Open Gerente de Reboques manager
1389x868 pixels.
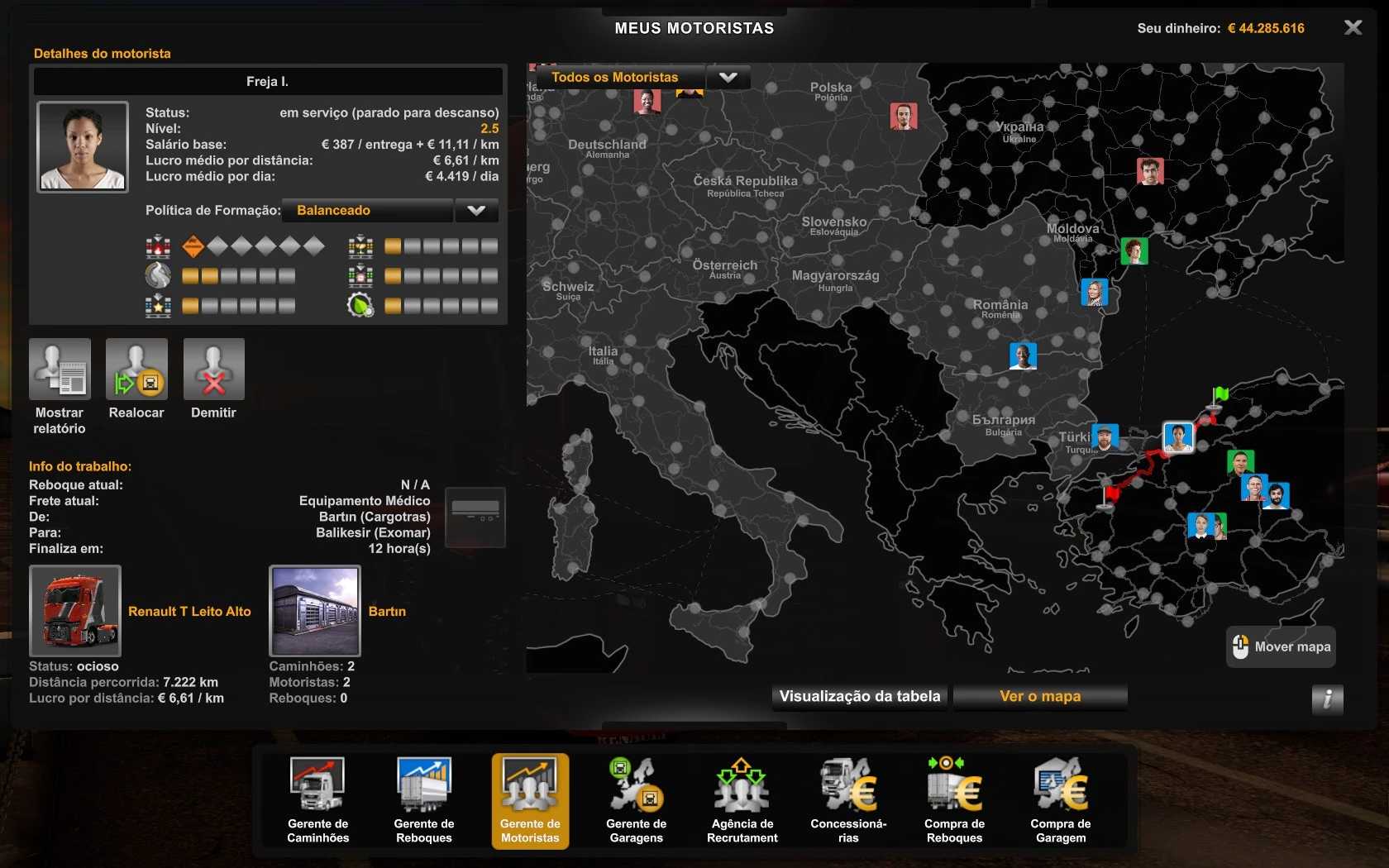(x=423, y=799)
